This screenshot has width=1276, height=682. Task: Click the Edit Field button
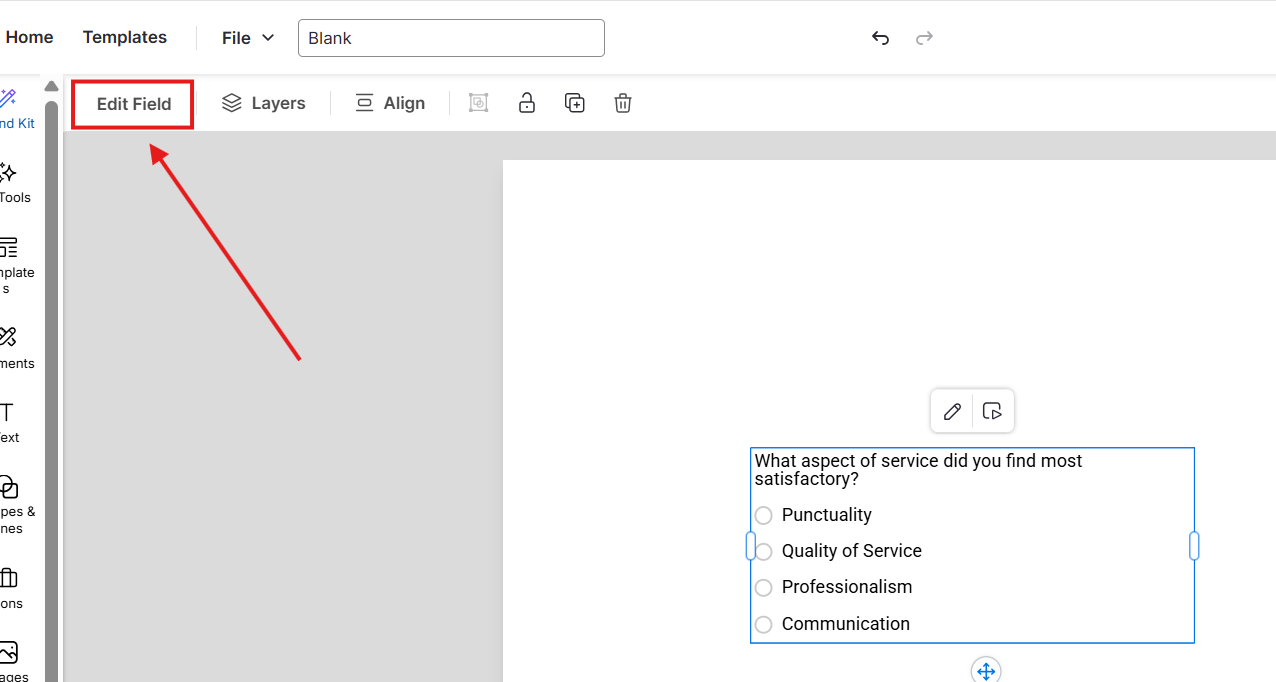click(x=133, y=104)
